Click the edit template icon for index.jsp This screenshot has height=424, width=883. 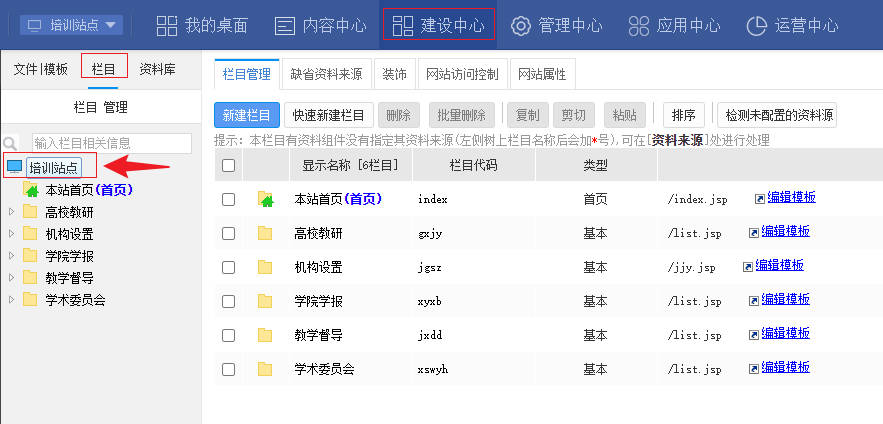tap(759, 198)
